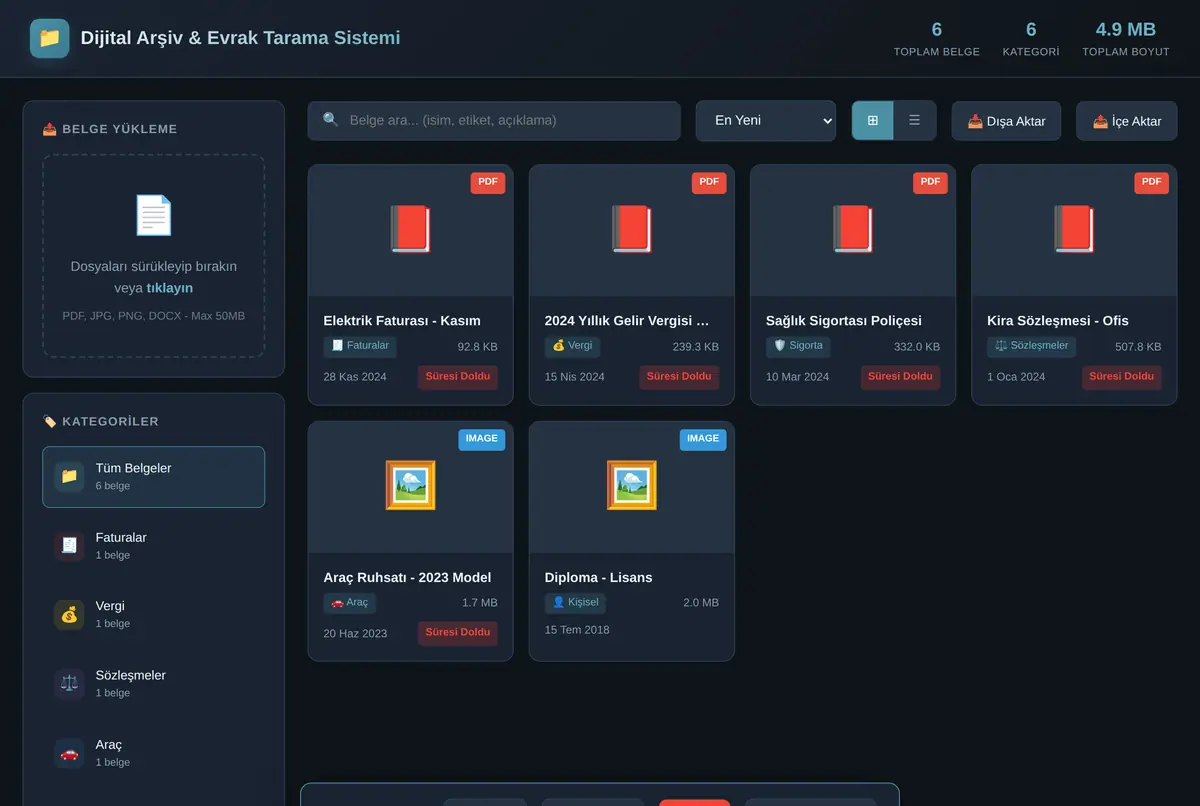Open the Diploma - Lisans picture frame icon
Image resolution: width=1200 pixels, height=806 pixels.
[x=631, y=485]
